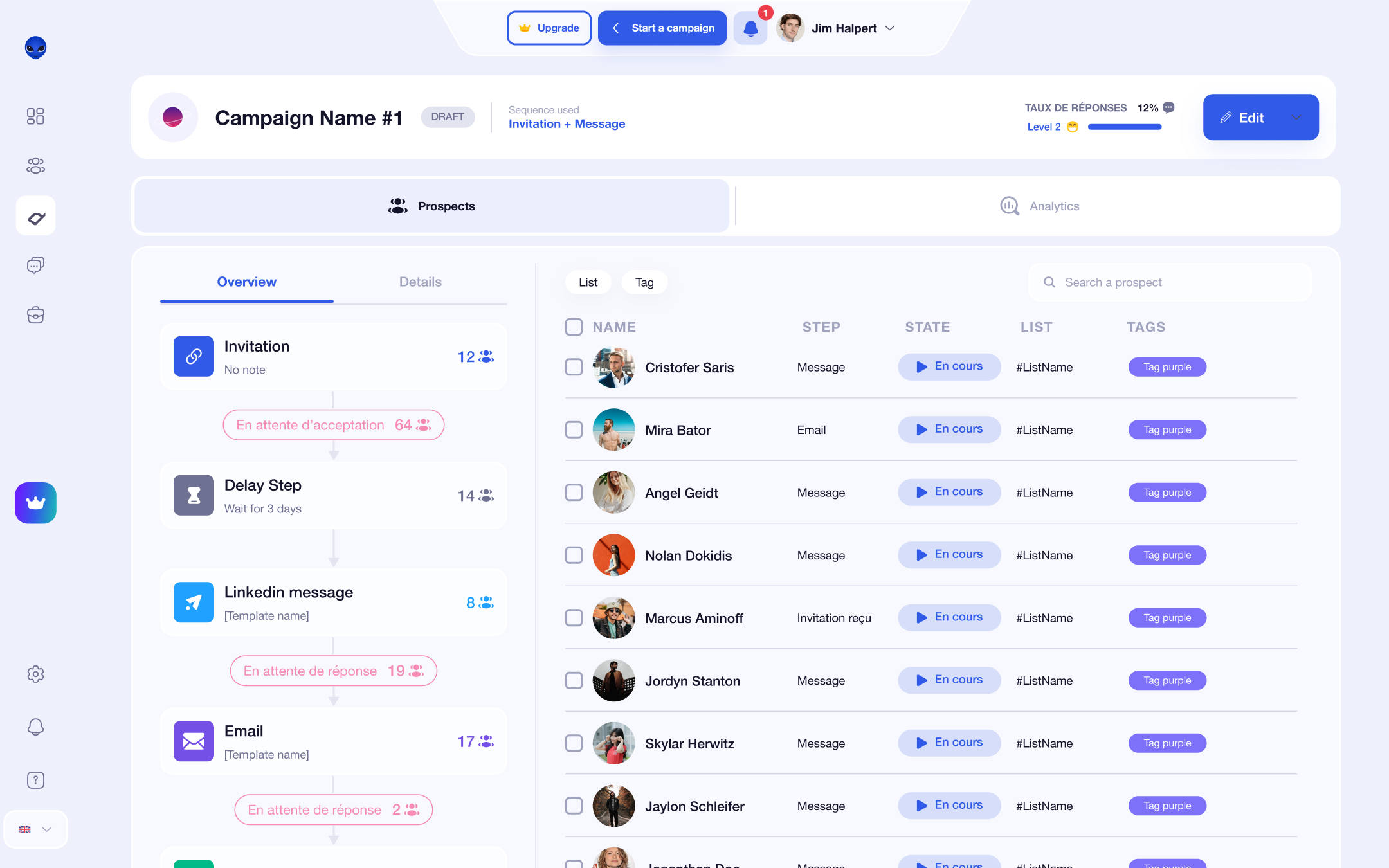The image size is (1389, 868).
Task: Switch to the Details tab
Action: (x=420, y=282)
